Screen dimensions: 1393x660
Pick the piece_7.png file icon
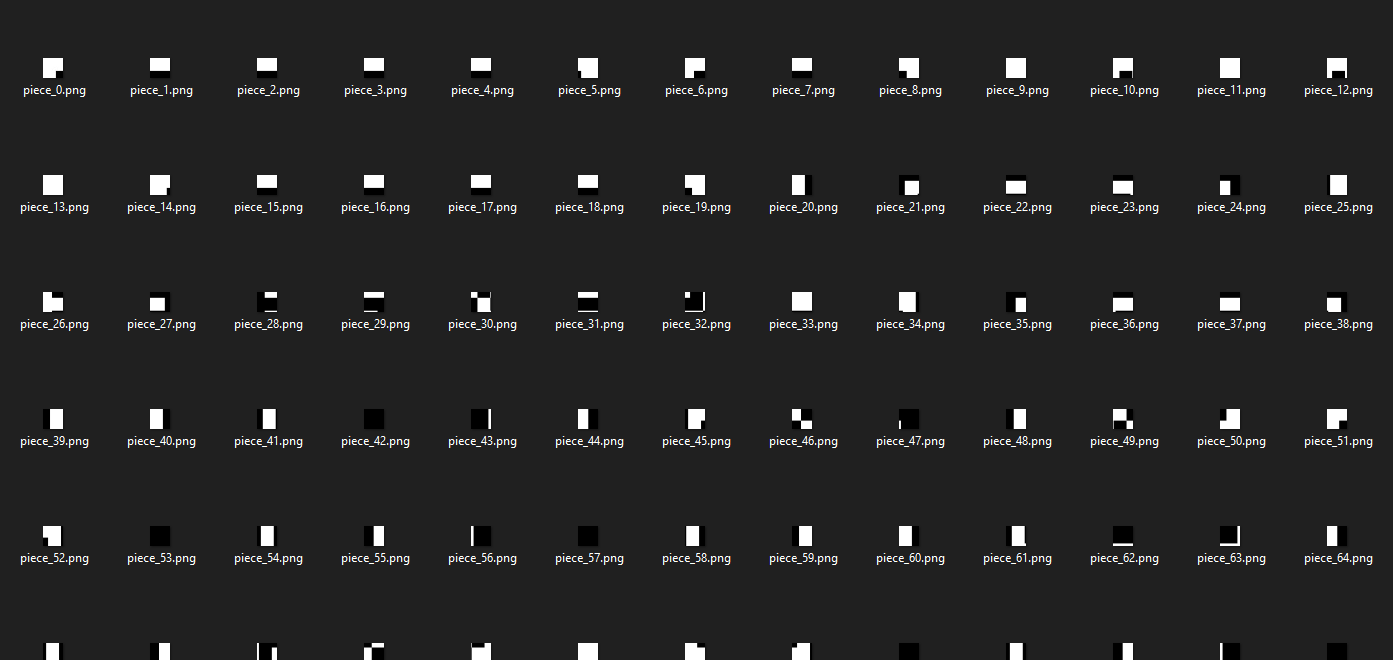[x=803, y=68]
